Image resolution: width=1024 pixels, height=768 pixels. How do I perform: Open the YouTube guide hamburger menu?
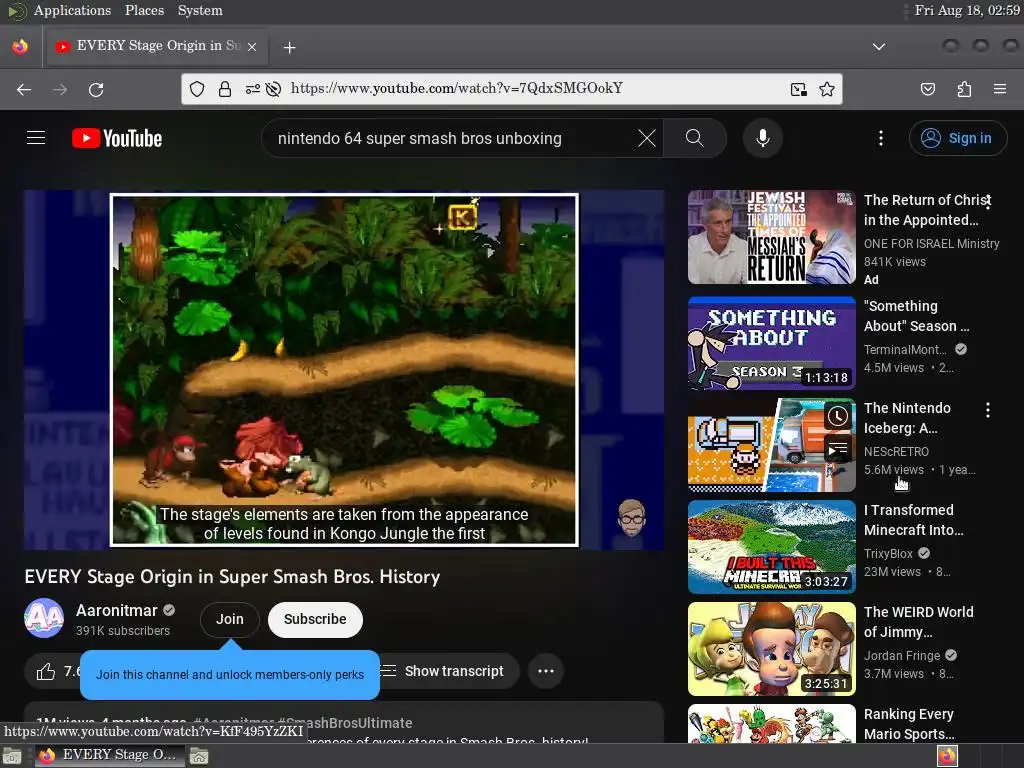pyautogui.click(x=36, y=138)
